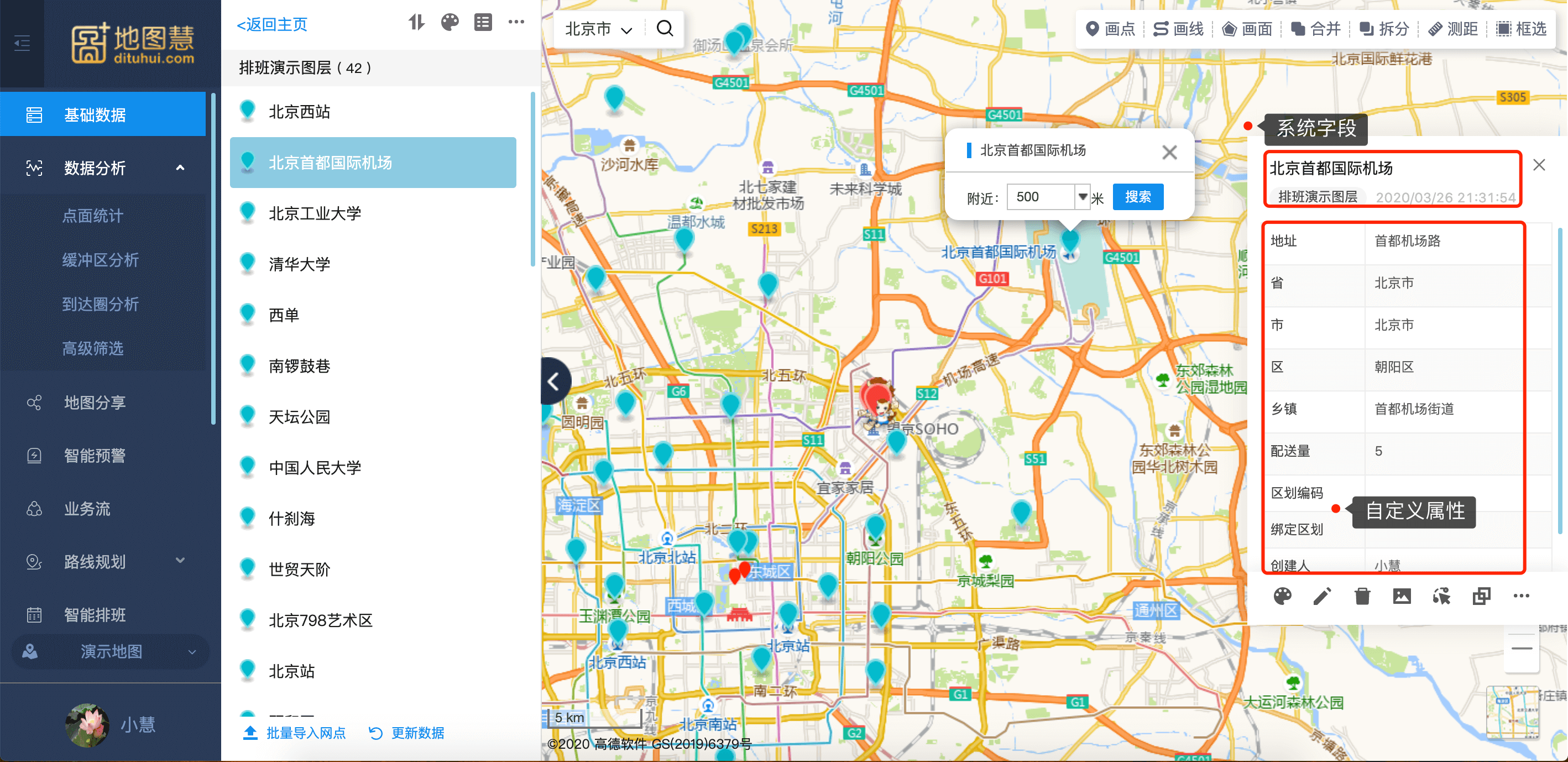Click the 地图慧 logo
1568x762 pixels.
tap(133, 44)
